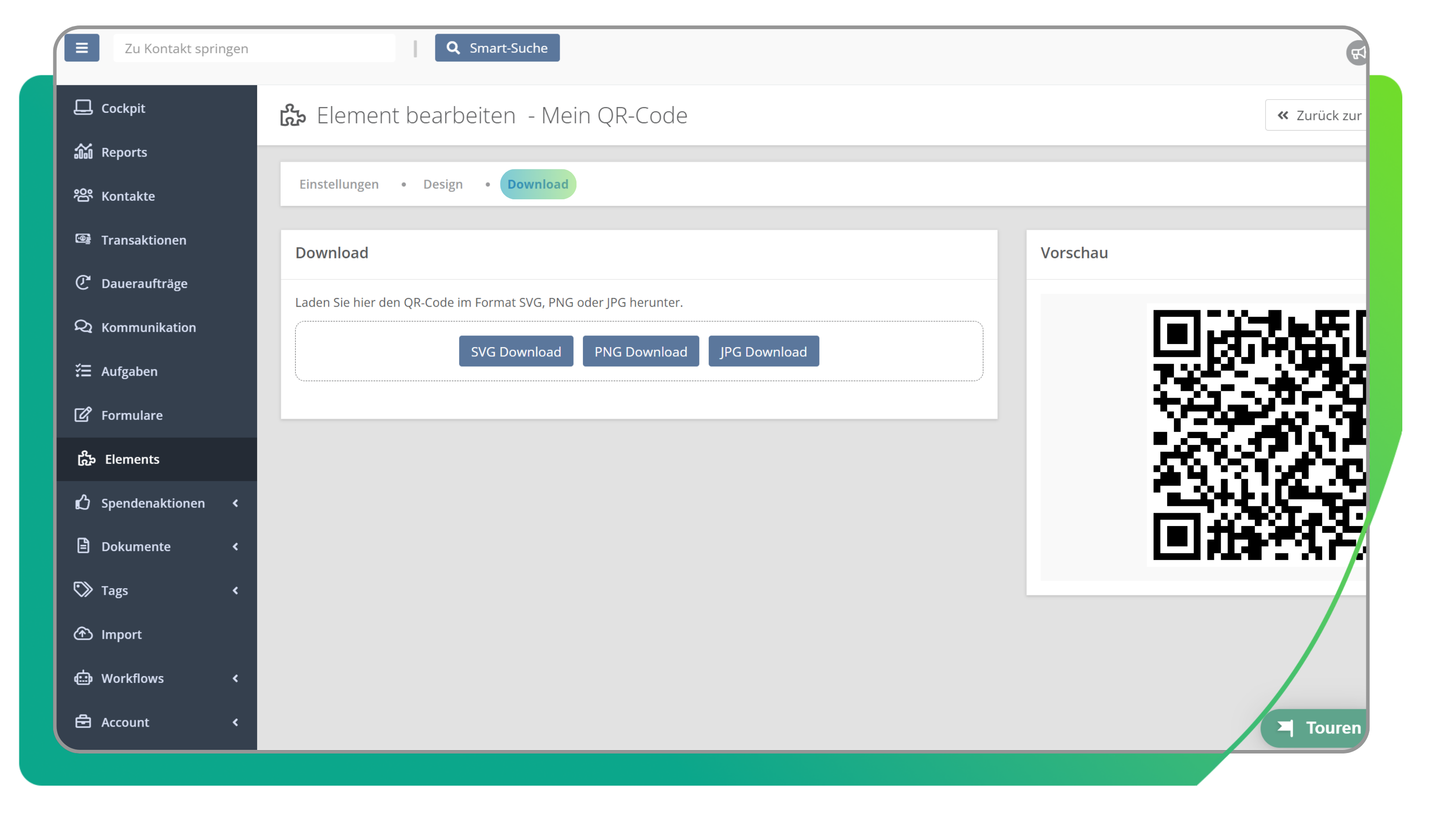Image resolution: width=1456 pixels, height=819 pixels.
Task: Switch to the Design tab
Action: tap(443, 184)
